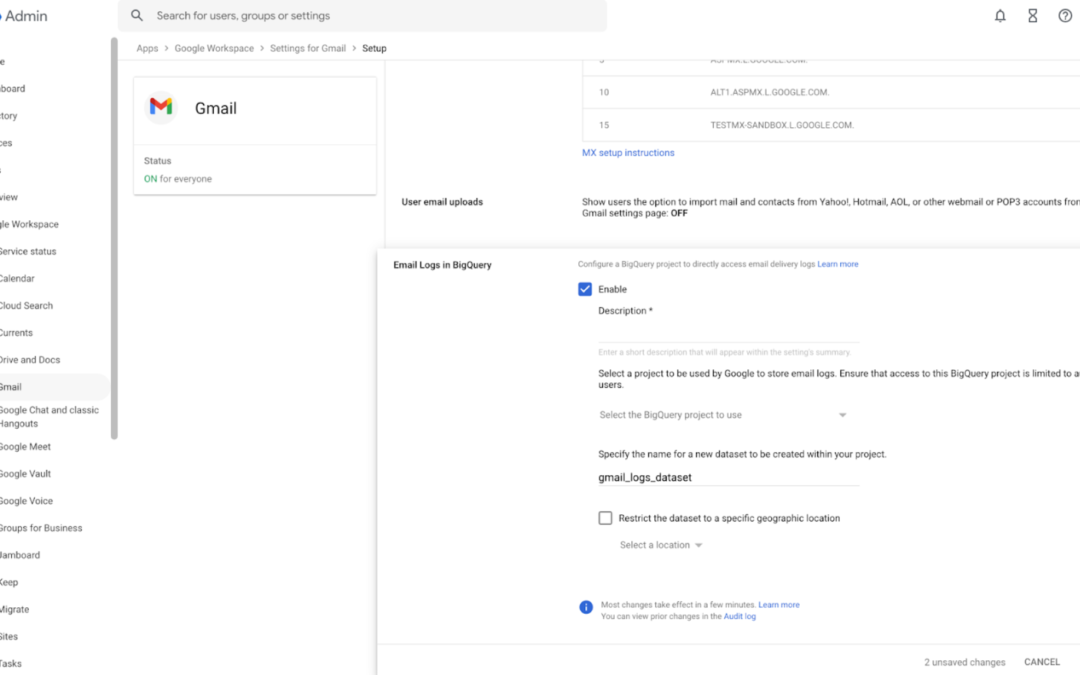This screenshot has width=1080, height=675.
Task: Go to Settings for Gmail breadcrumb
Action: 308,48
